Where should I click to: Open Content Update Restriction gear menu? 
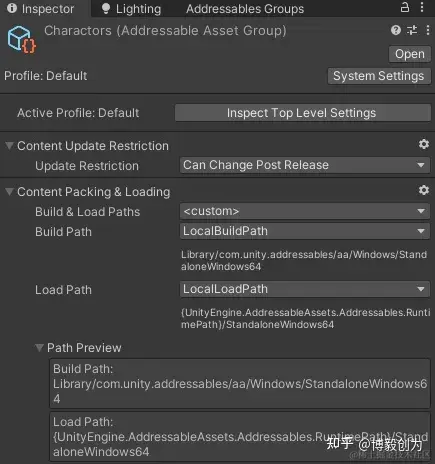click(x=424, y=144)
